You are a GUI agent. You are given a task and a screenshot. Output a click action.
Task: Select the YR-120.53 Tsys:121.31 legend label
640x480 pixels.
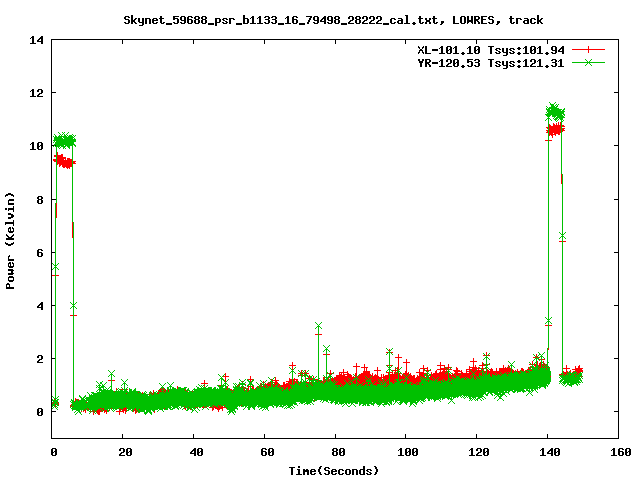point(491,63)
